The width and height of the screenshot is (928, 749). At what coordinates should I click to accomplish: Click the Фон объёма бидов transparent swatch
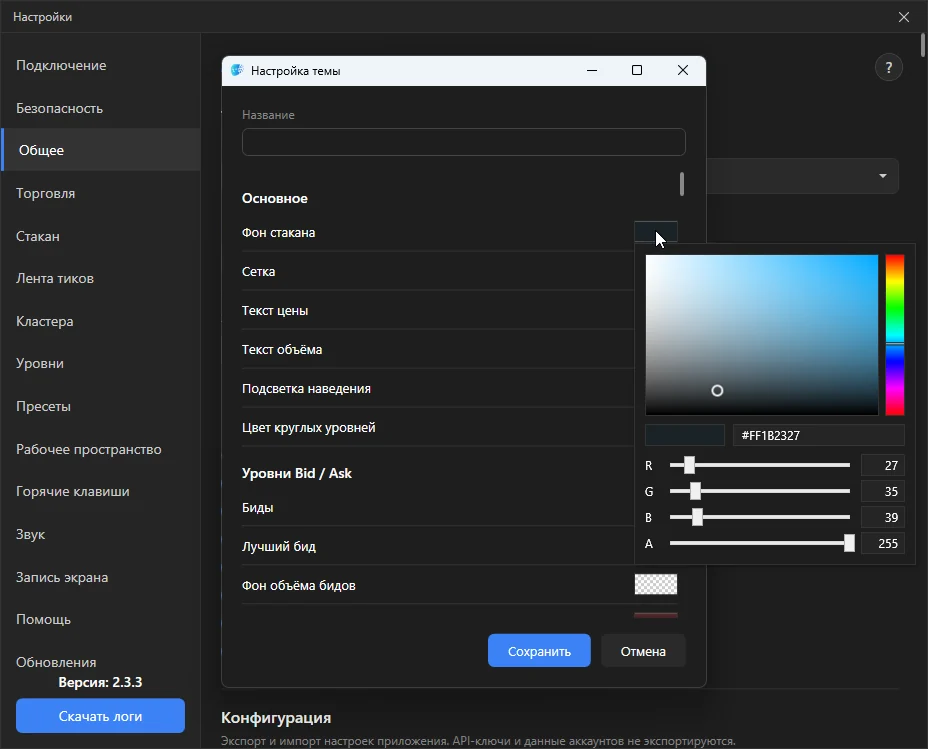coord(656,585)
